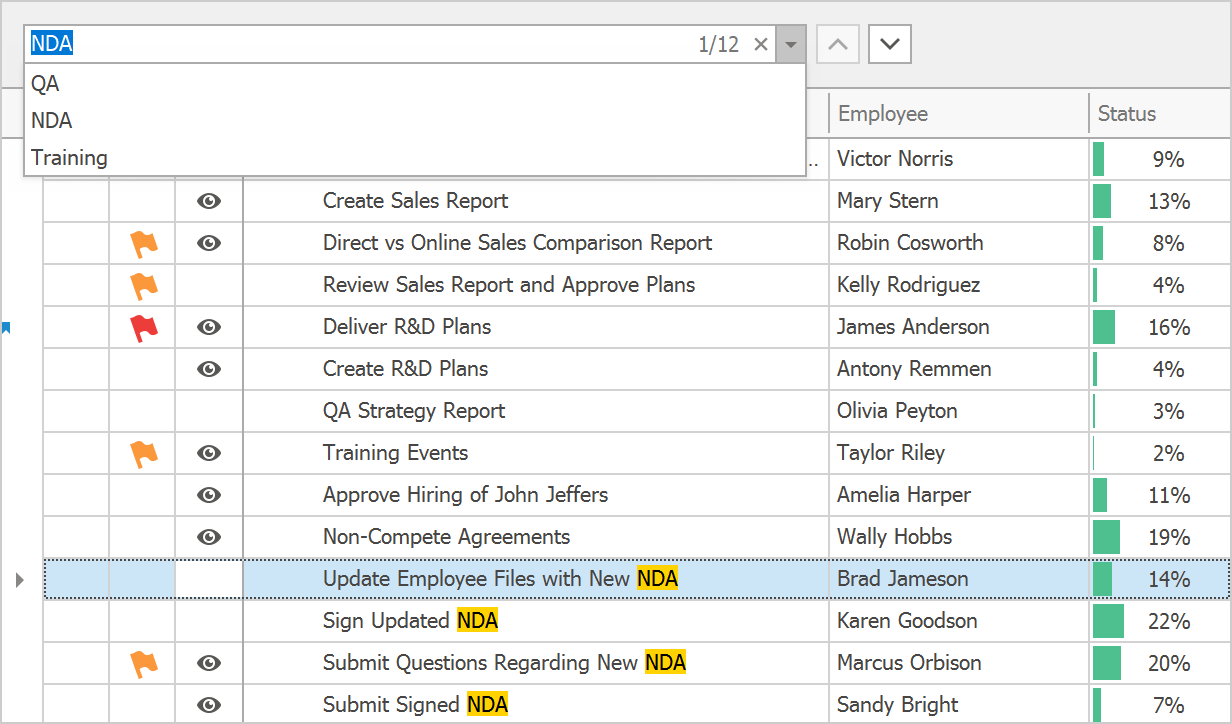1232x724 pixels.
Task: Go to next search result arrow
Action: pyautogui.click(x=889, y=44)
